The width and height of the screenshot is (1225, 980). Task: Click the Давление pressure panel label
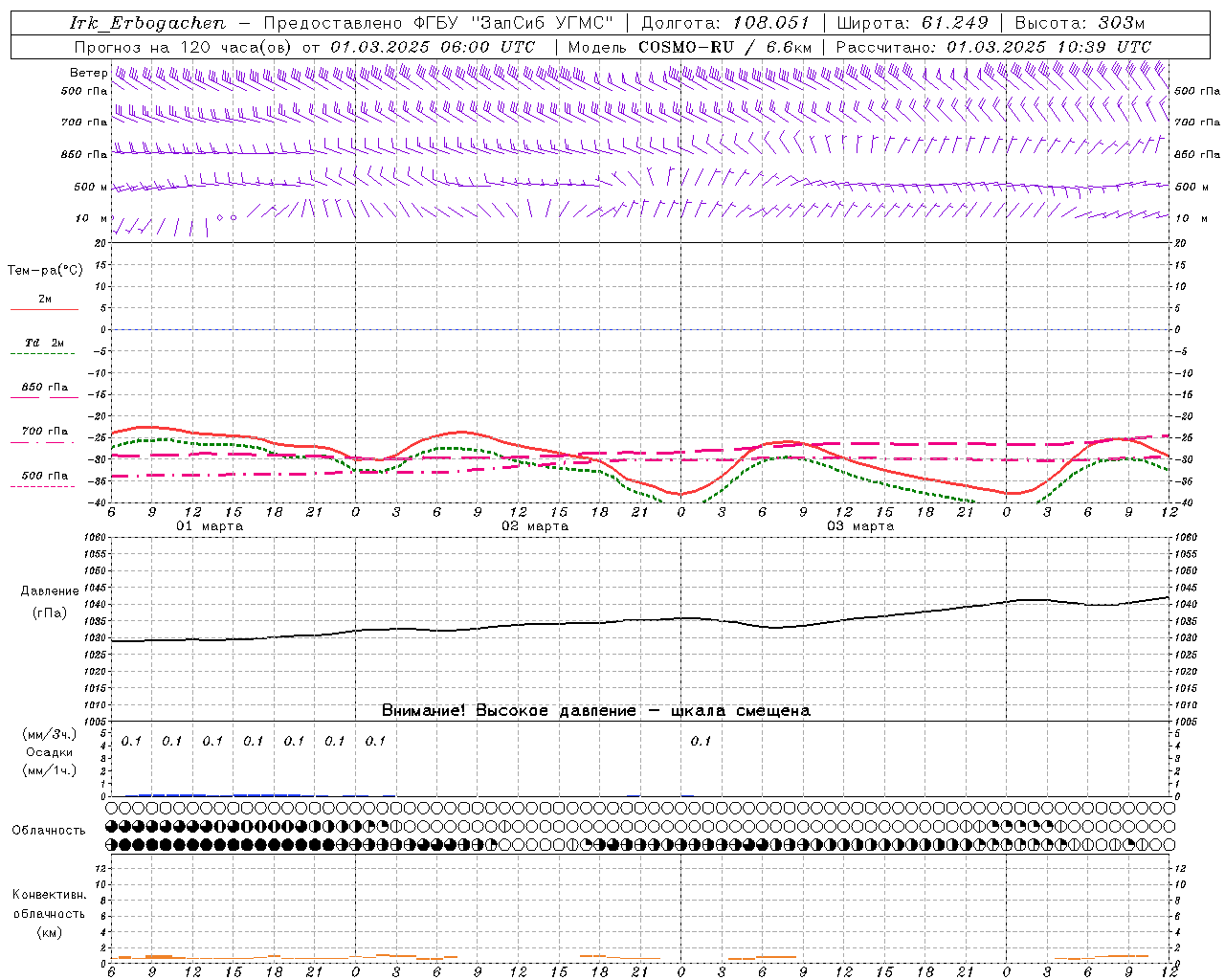(x=50, y=591)
